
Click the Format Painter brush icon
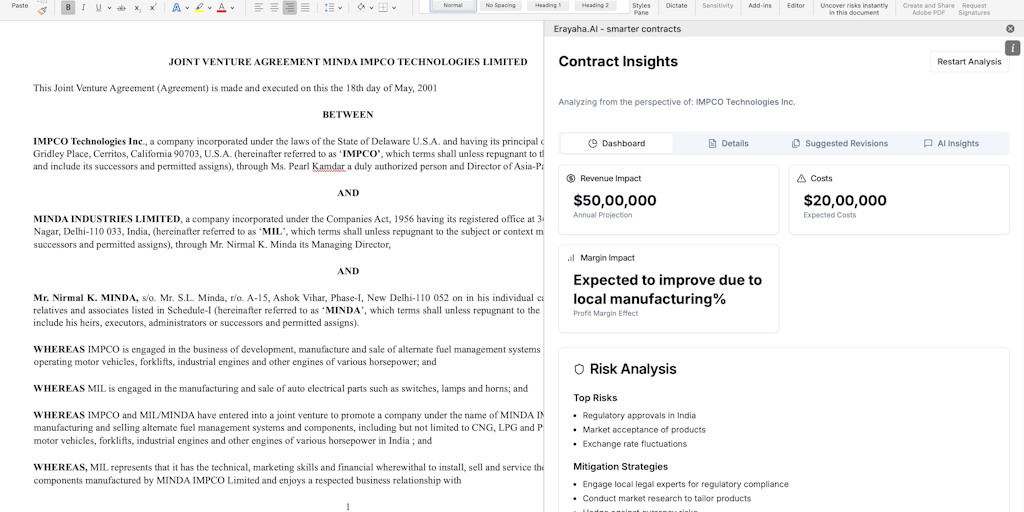coord(42,10)
